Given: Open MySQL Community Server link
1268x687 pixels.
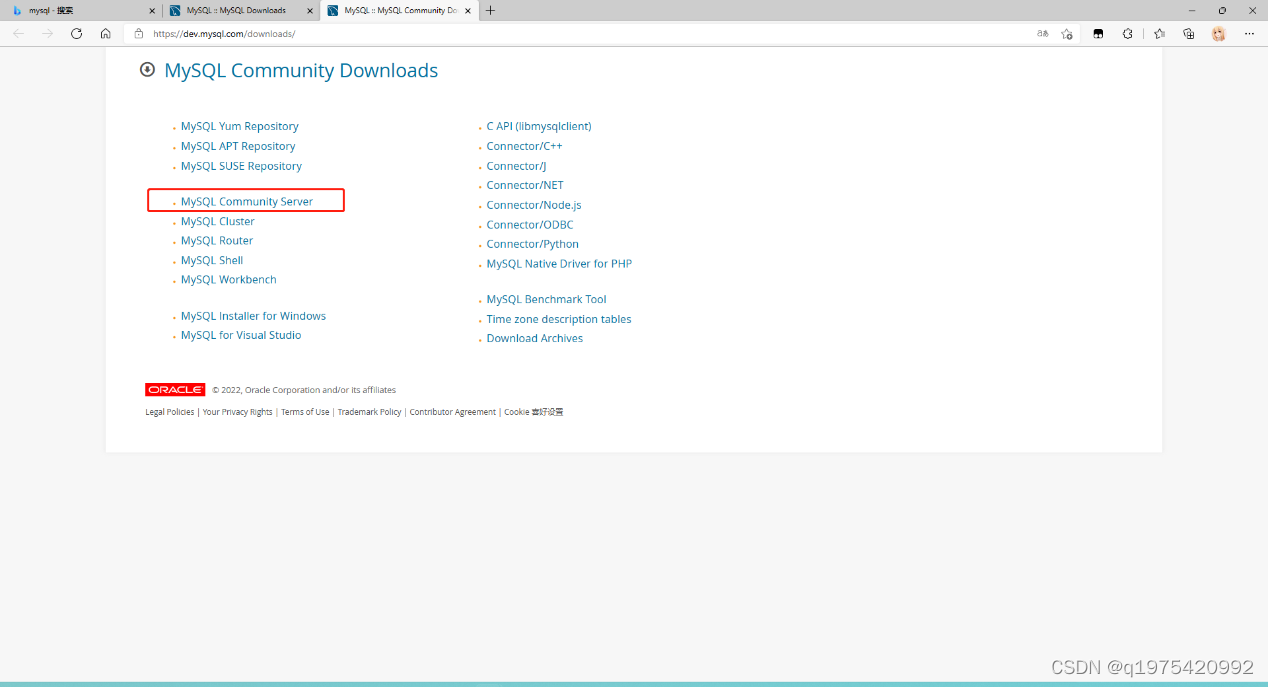Looking at the screenshot, I should (247, 201).
